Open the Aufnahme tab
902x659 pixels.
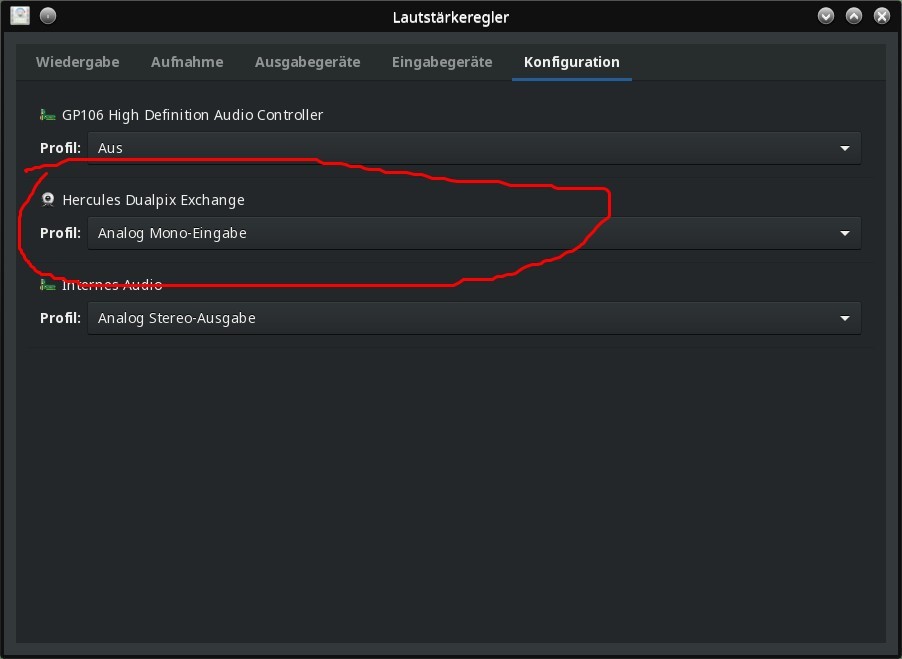(x=187, y=62)
